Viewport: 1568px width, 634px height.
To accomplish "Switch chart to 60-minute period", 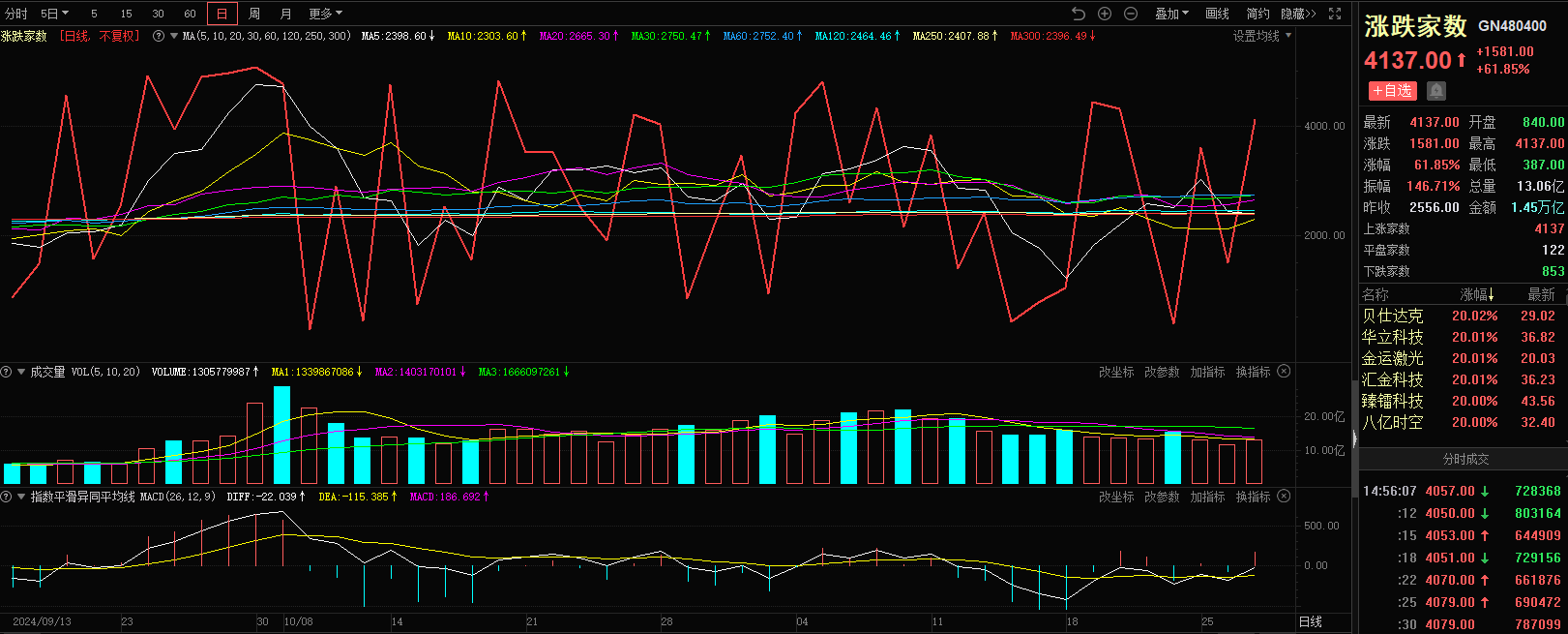I will point(190,14).
